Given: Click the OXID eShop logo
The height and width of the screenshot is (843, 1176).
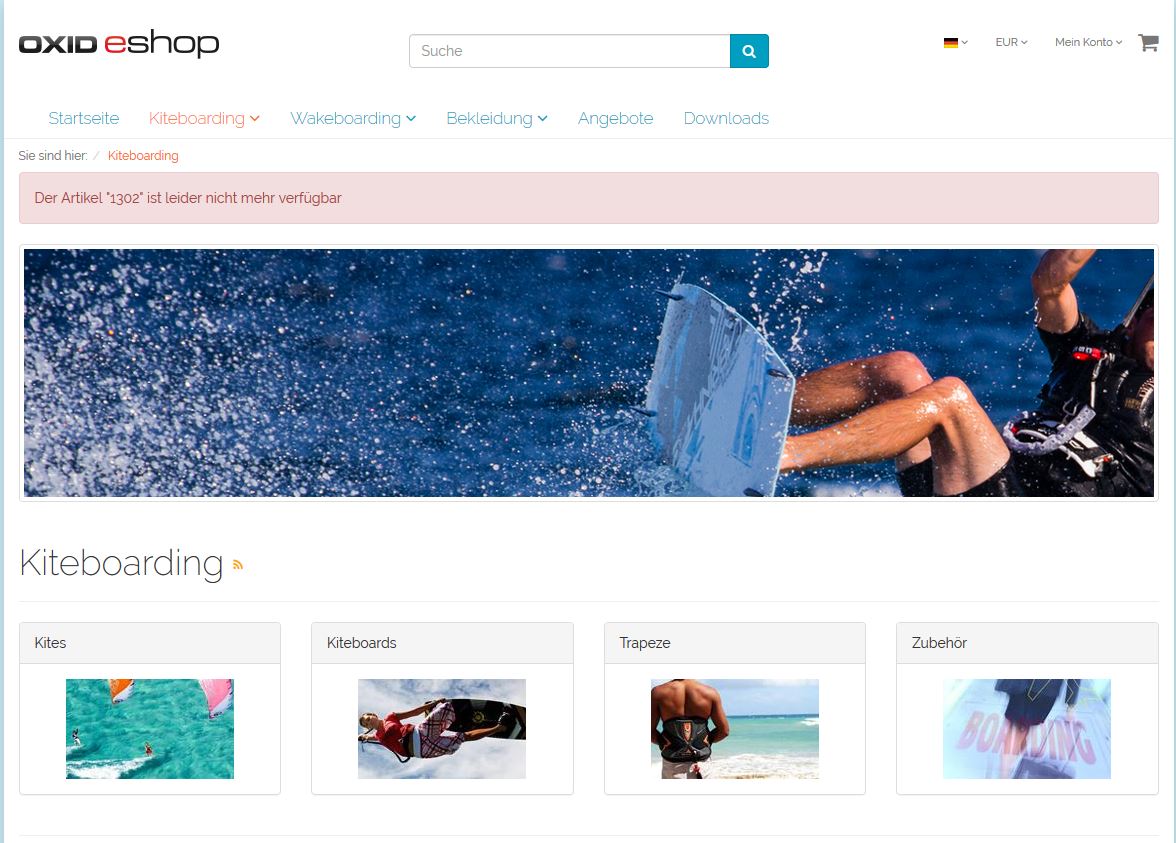Looking at the screenshot, I should (x=119, y=44).
